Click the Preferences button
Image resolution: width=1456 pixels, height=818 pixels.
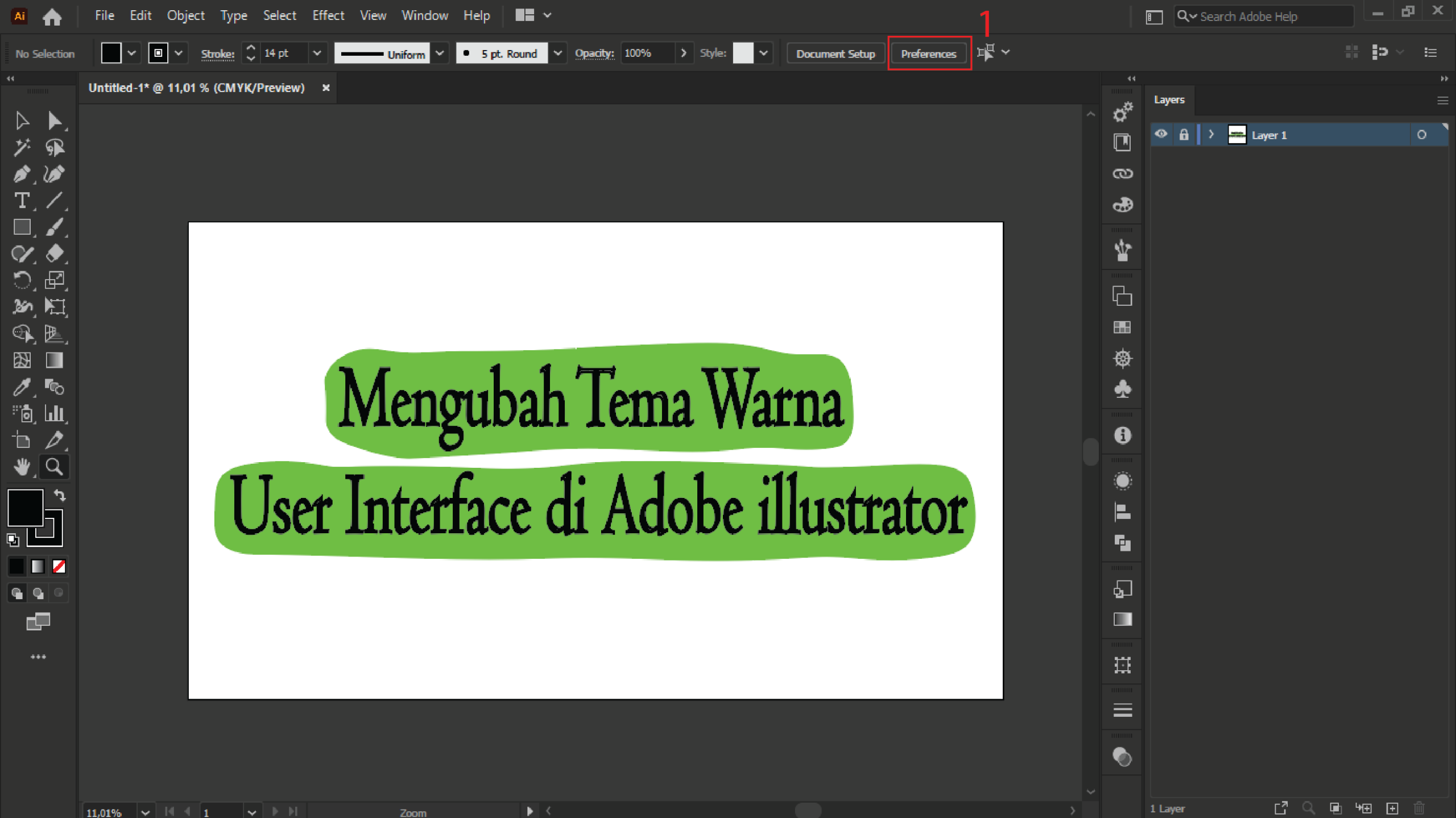pyautogui.click(x=928, y=53)
